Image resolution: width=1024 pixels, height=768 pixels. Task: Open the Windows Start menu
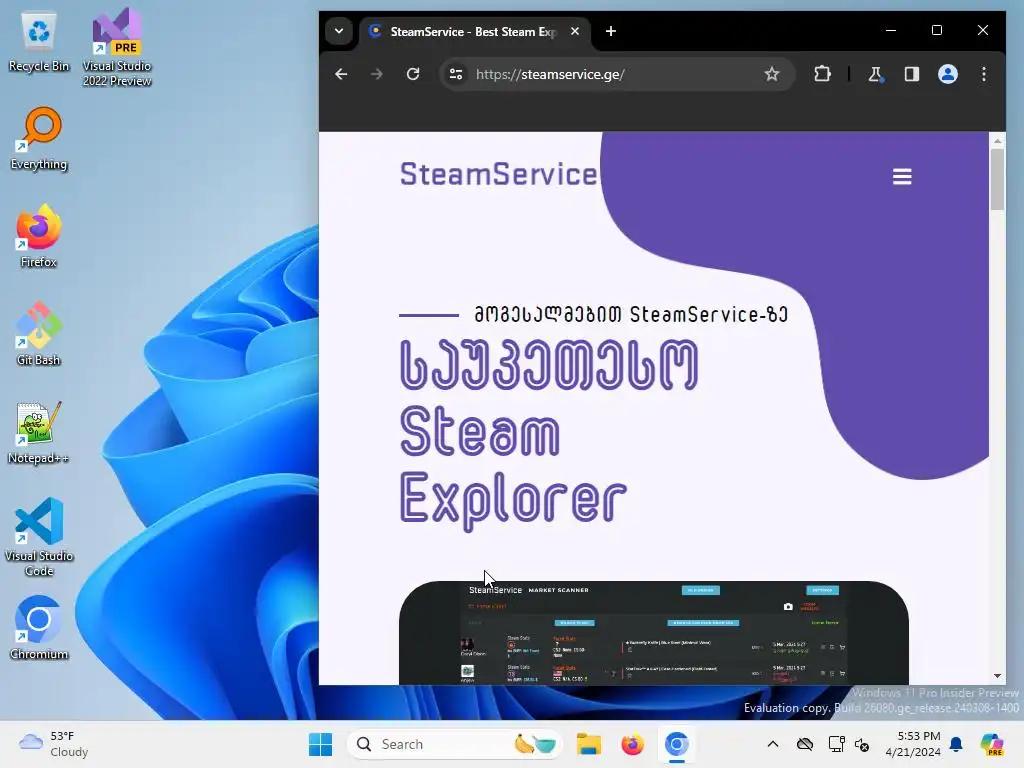pos(320,744)
